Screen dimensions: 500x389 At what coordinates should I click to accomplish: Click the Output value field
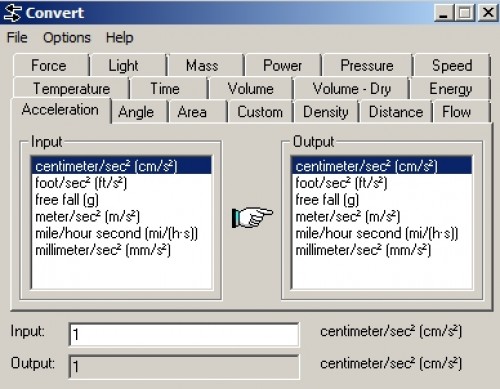point(184,366)
